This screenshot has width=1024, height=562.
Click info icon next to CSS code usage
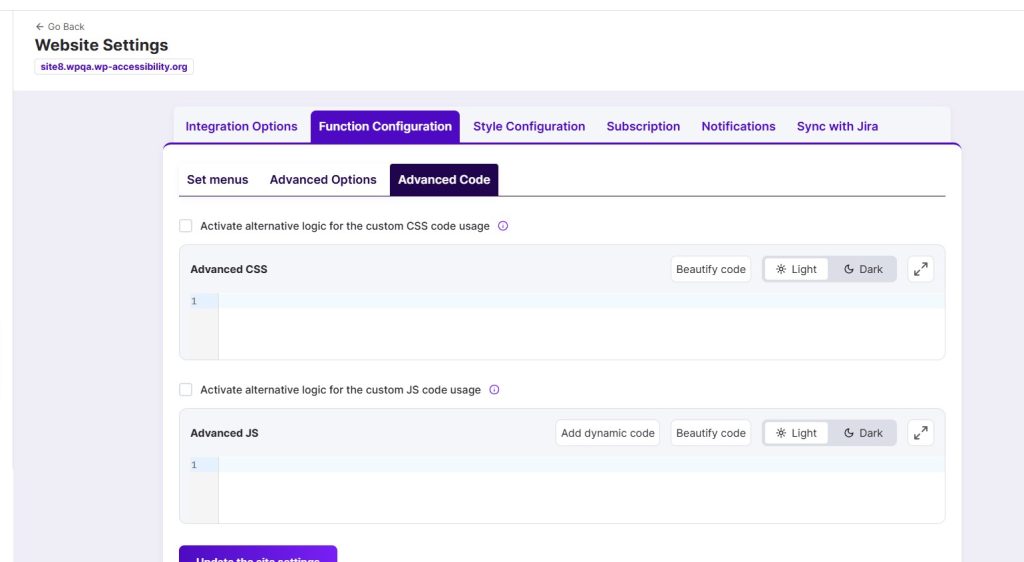(x=503, y=226)
